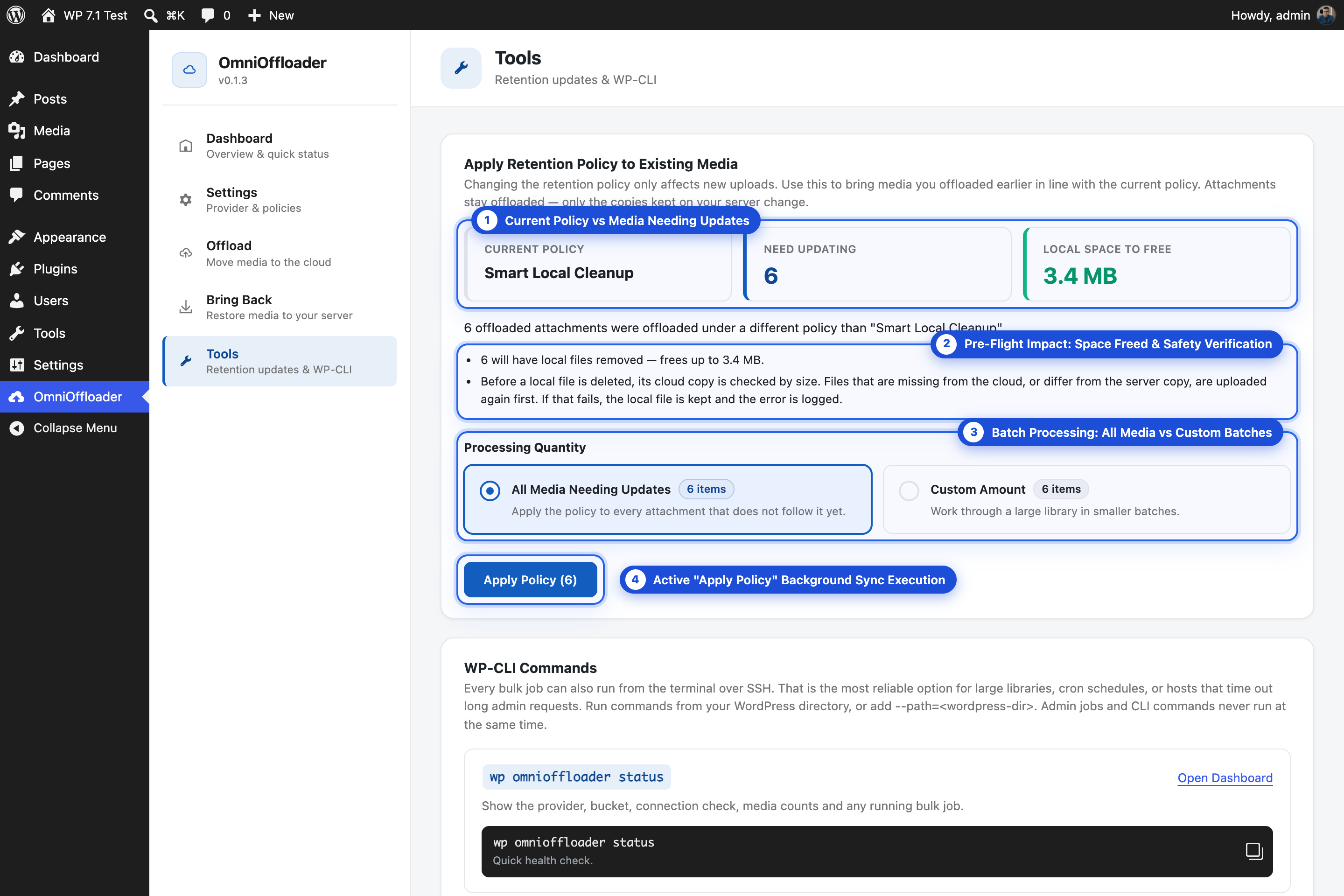This screenshot has height=896, width=1344.
Task: Click the 3.4 MB local space value
Action: pyautogui.click(x=1080, y=276)
